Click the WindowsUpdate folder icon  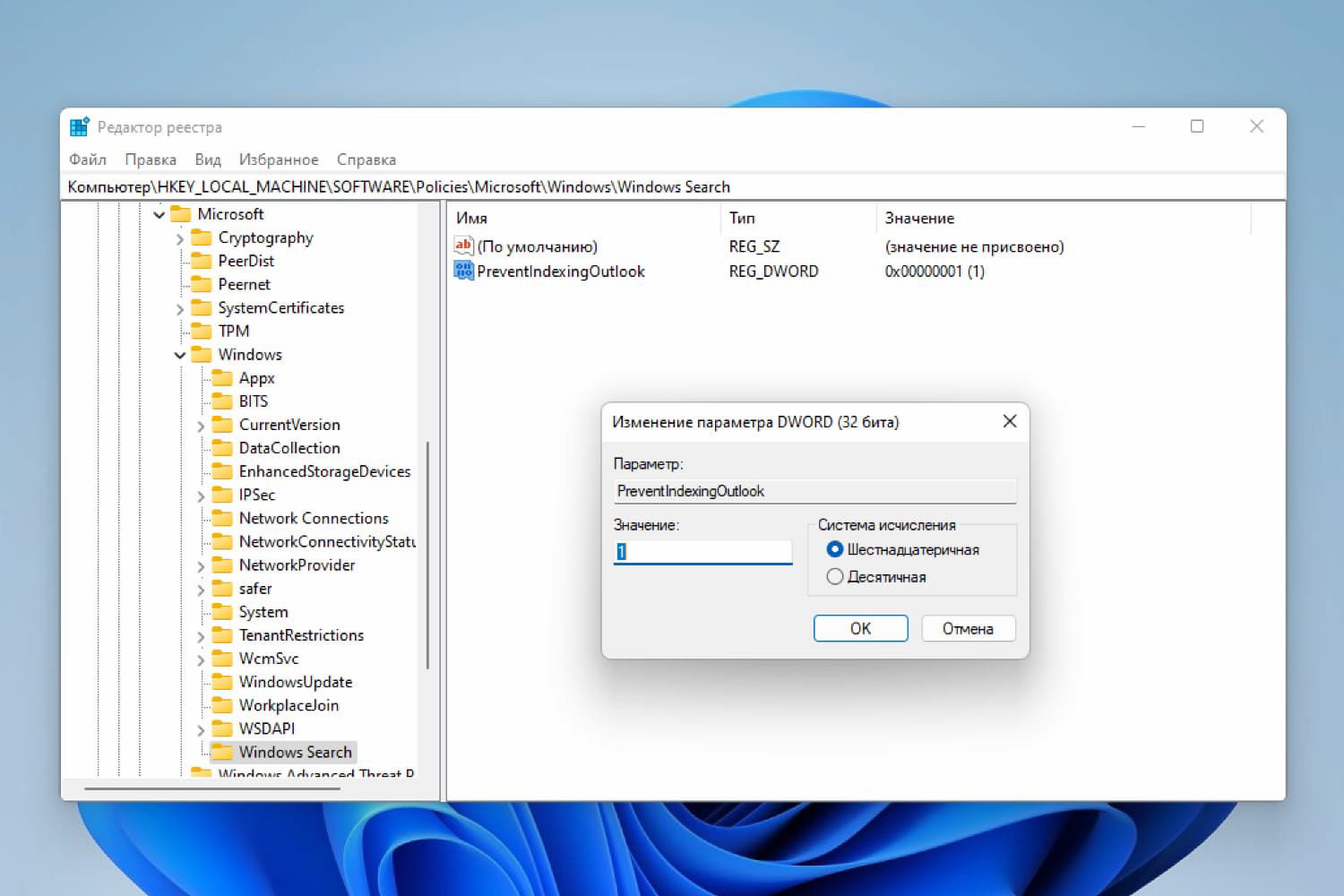(x=222, y=682)
